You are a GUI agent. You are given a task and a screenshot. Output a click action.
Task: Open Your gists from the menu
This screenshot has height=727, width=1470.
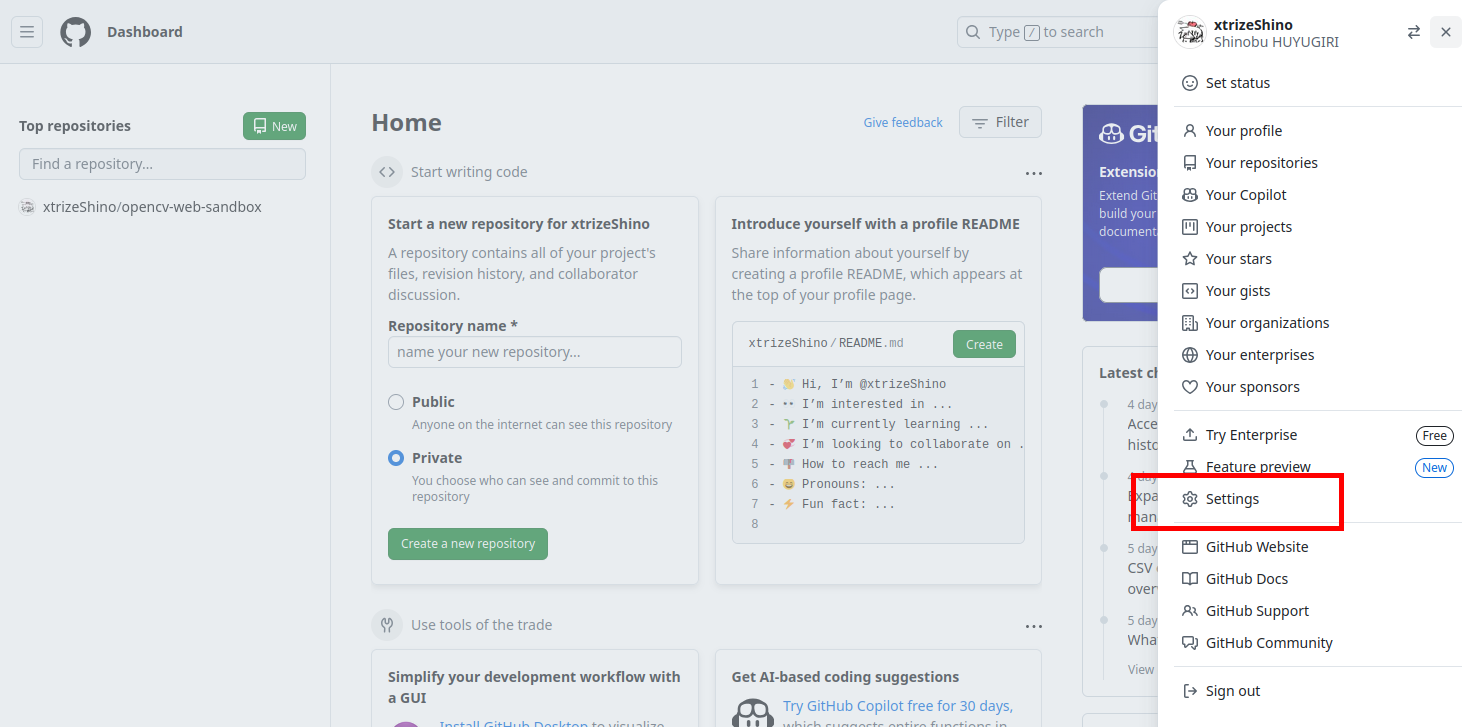(x=1237, y=290)
